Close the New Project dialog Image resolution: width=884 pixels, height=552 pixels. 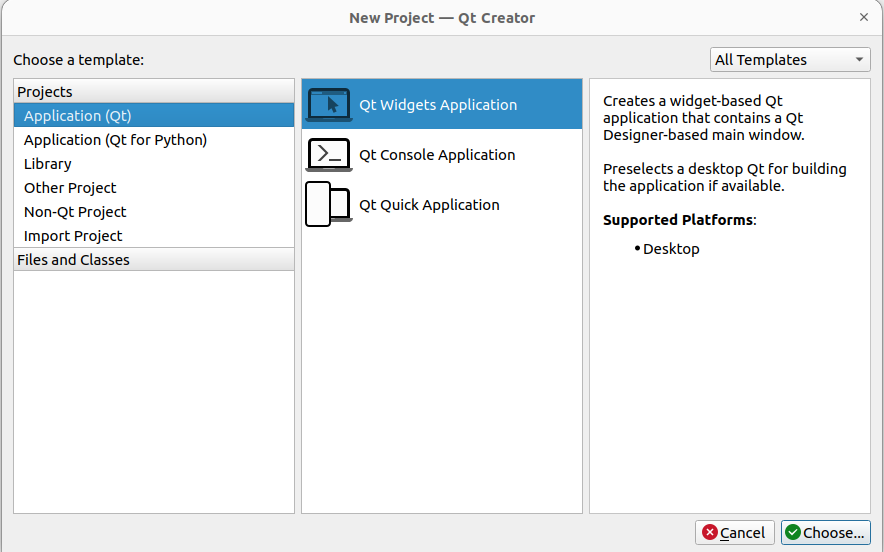click(x=864, y=17)
